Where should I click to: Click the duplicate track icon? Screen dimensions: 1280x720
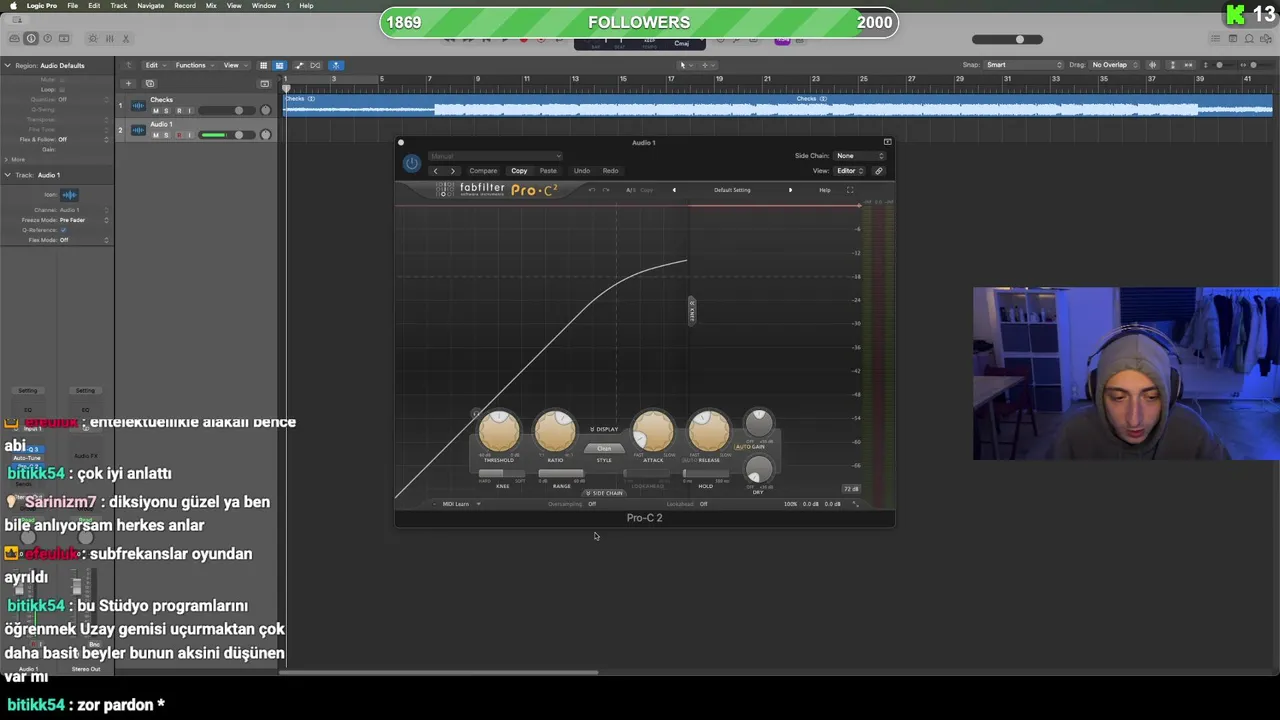tap(150, 84)
